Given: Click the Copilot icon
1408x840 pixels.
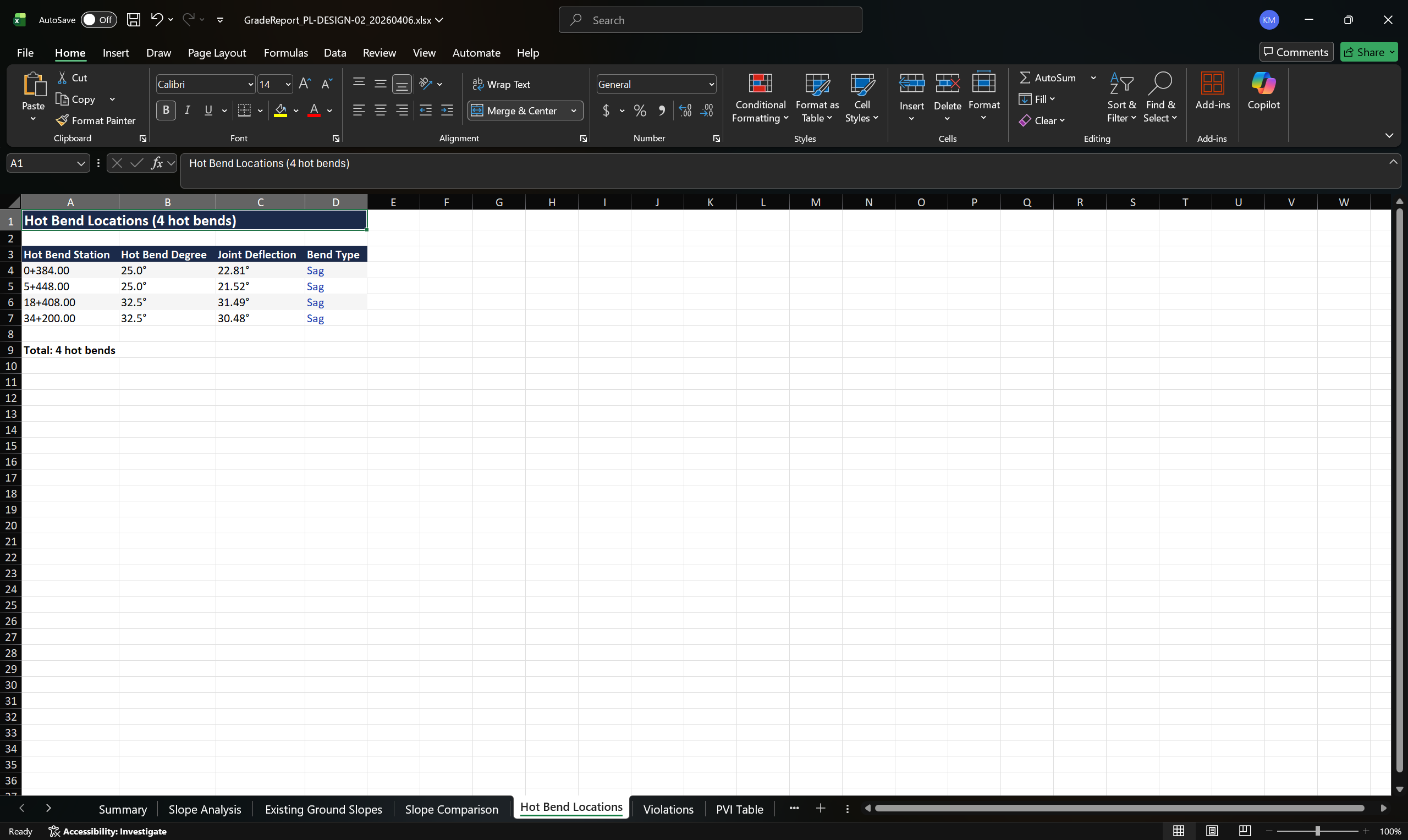Looking at the screenshot, I should pos(1263,91).
